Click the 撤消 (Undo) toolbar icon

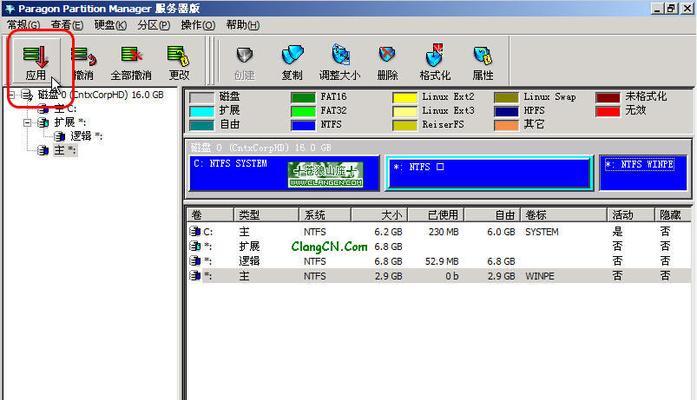[84, 56]
